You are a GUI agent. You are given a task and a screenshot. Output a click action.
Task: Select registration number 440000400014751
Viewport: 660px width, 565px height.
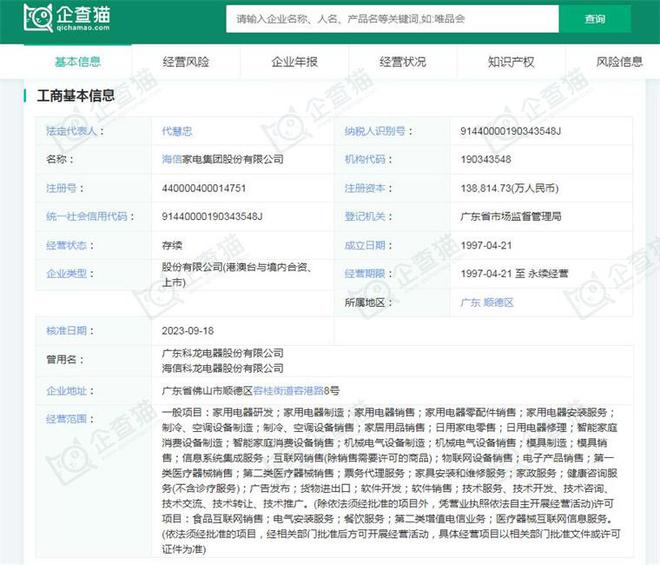point(204,188)
